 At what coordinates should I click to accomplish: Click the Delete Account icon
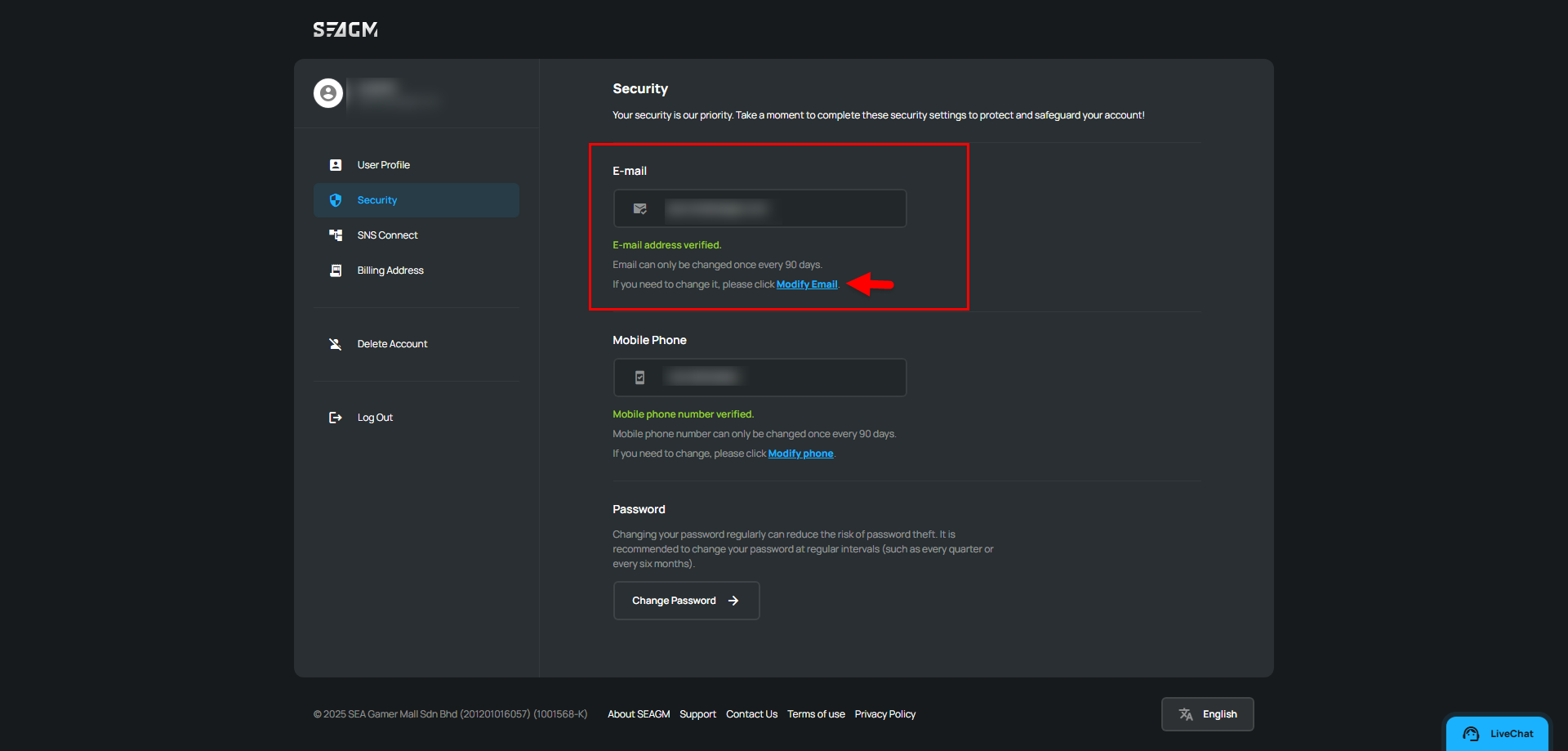tap(336, 344)
